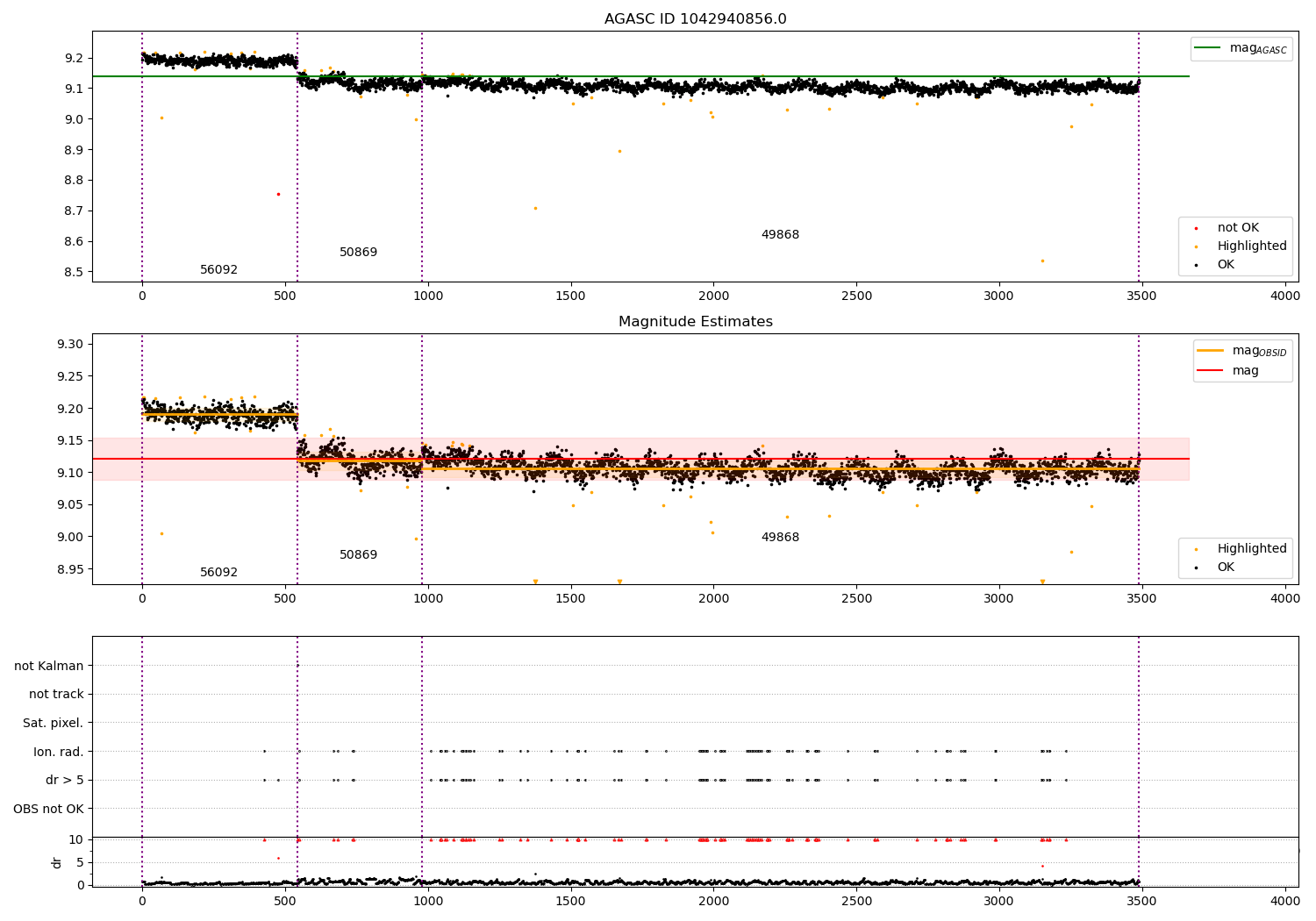Viewport: 1316px width, 921px height.
Task: Click the mag OBSID legend label text
Action: click(1259, 351)
